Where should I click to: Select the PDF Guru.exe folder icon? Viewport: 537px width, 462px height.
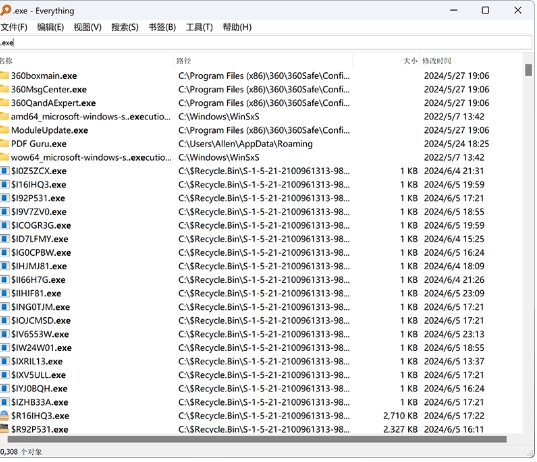point(4,143)
